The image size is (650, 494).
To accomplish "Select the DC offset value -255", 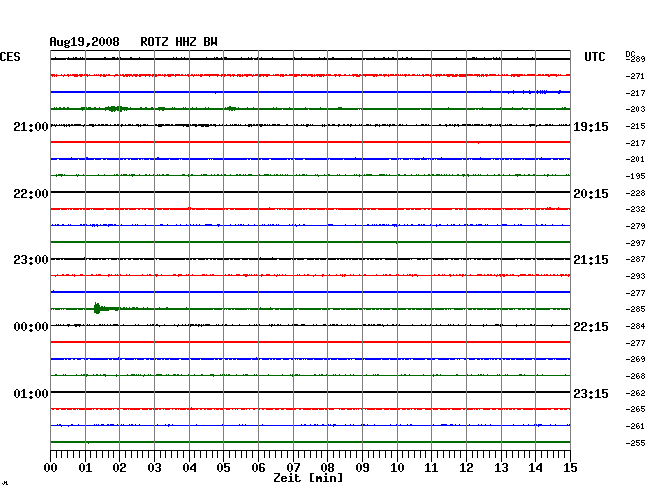I will tap(635, 443).
